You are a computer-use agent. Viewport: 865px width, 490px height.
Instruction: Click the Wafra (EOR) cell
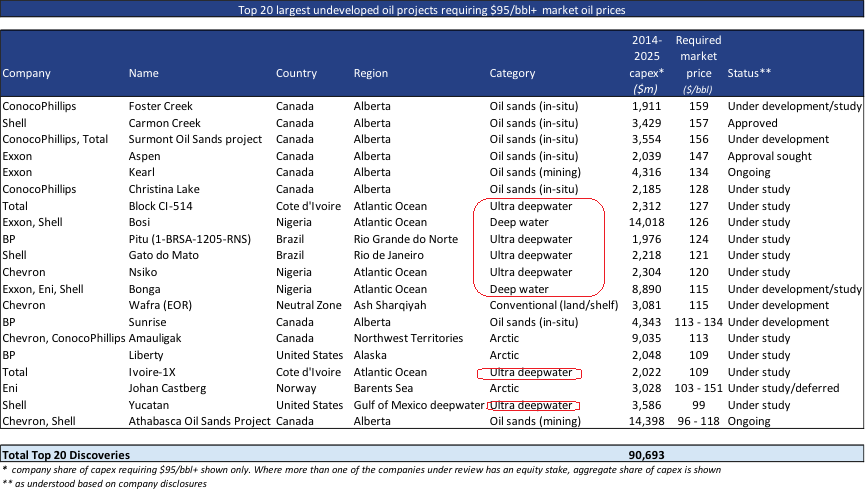(160, 305)
